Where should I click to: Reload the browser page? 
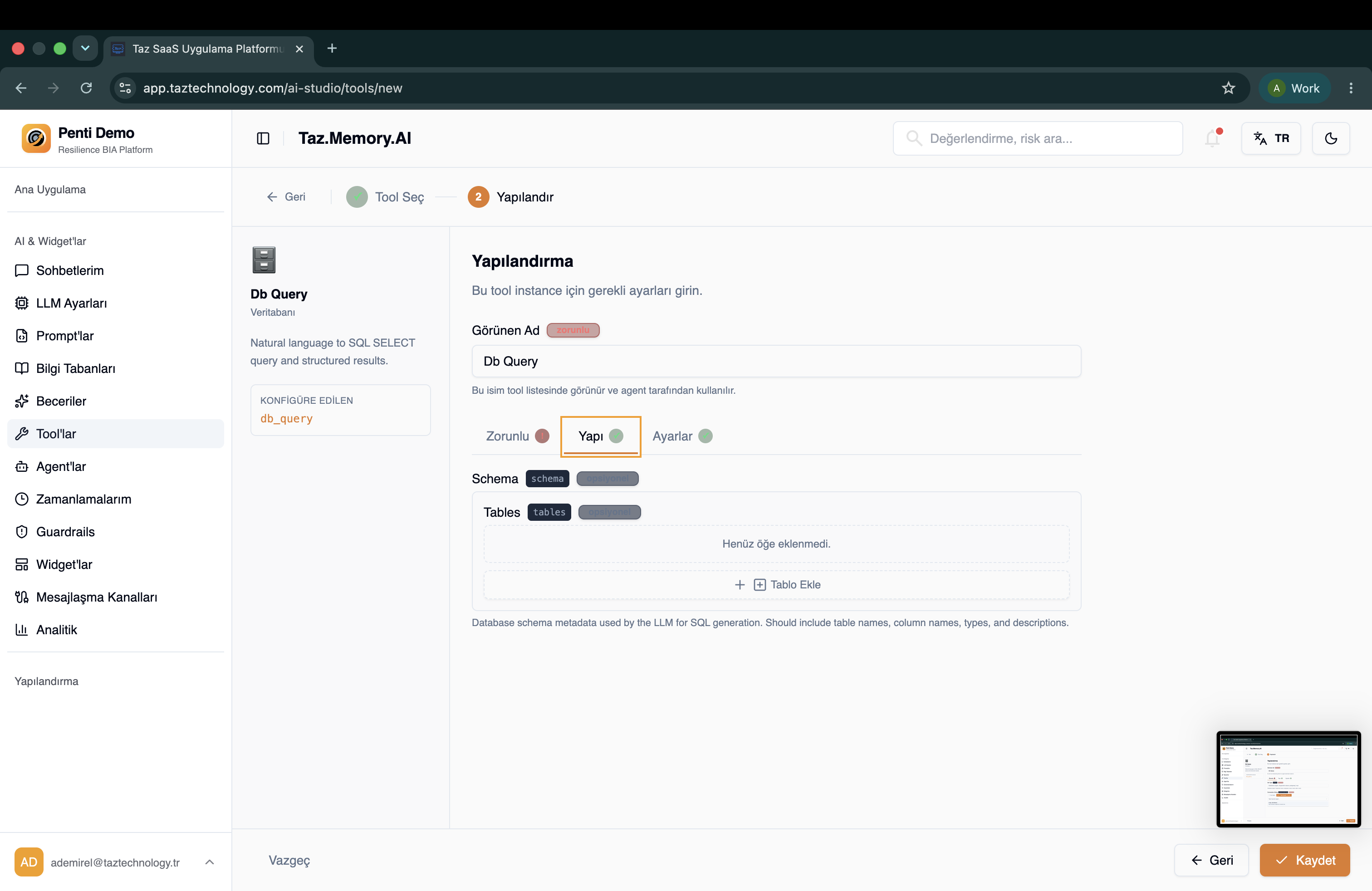pos(86,88)
